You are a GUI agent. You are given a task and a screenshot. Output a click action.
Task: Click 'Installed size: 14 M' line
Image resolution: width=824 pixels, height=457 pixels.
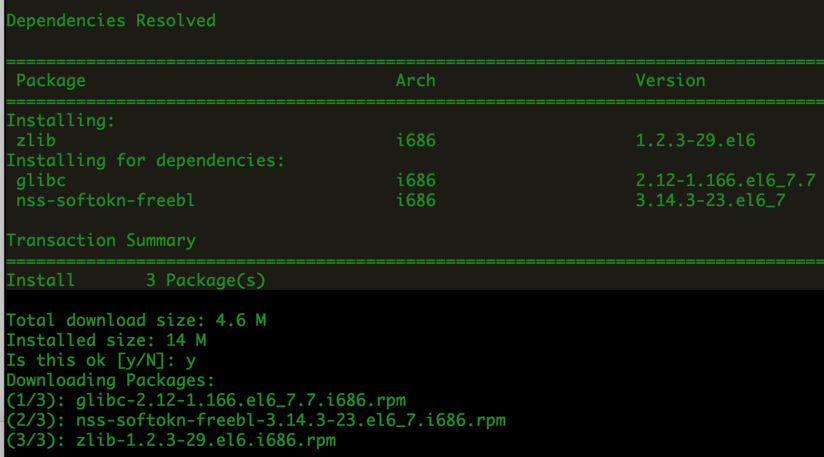pos(106,340)
